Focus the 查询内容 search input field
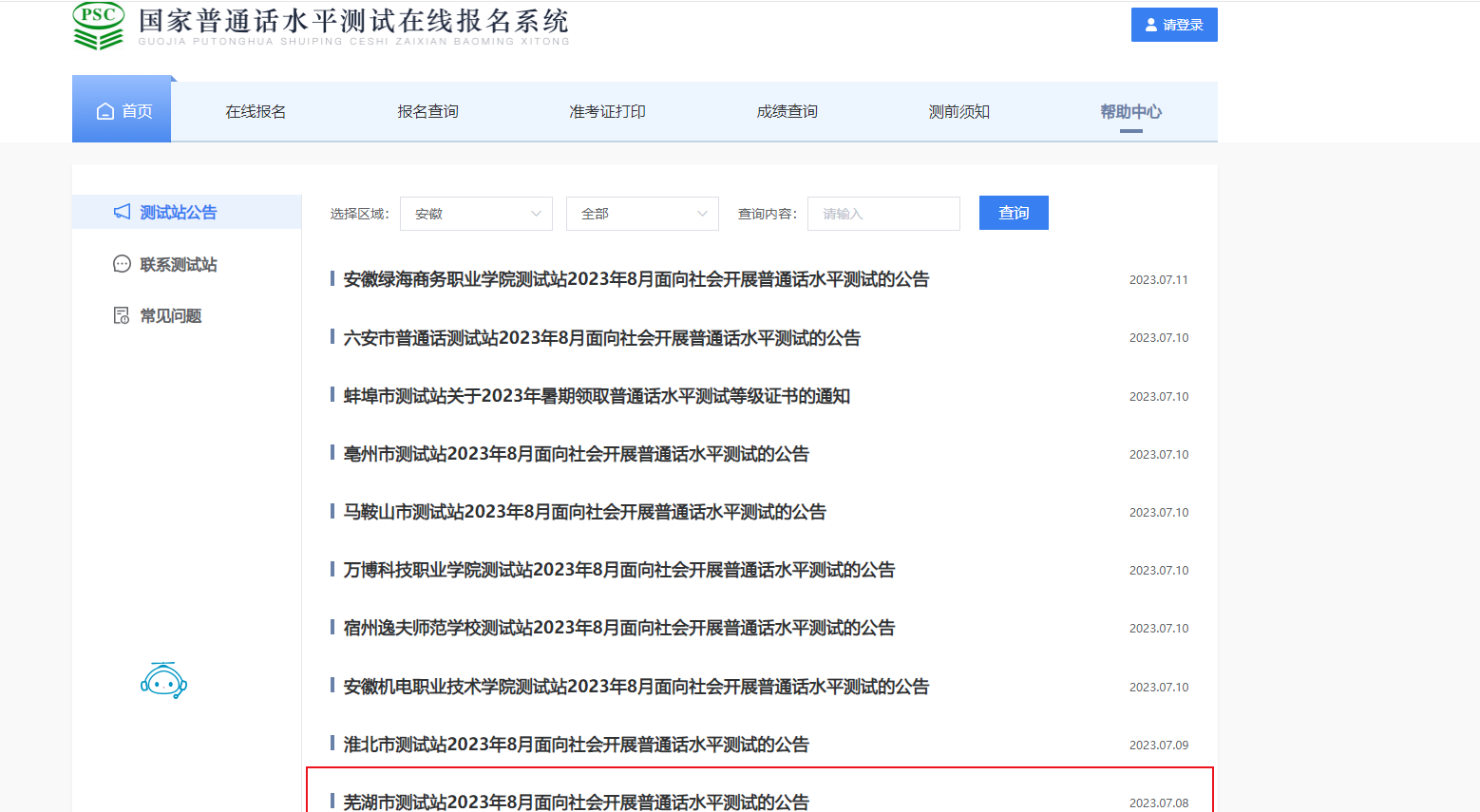 click(x=883, y=214)
